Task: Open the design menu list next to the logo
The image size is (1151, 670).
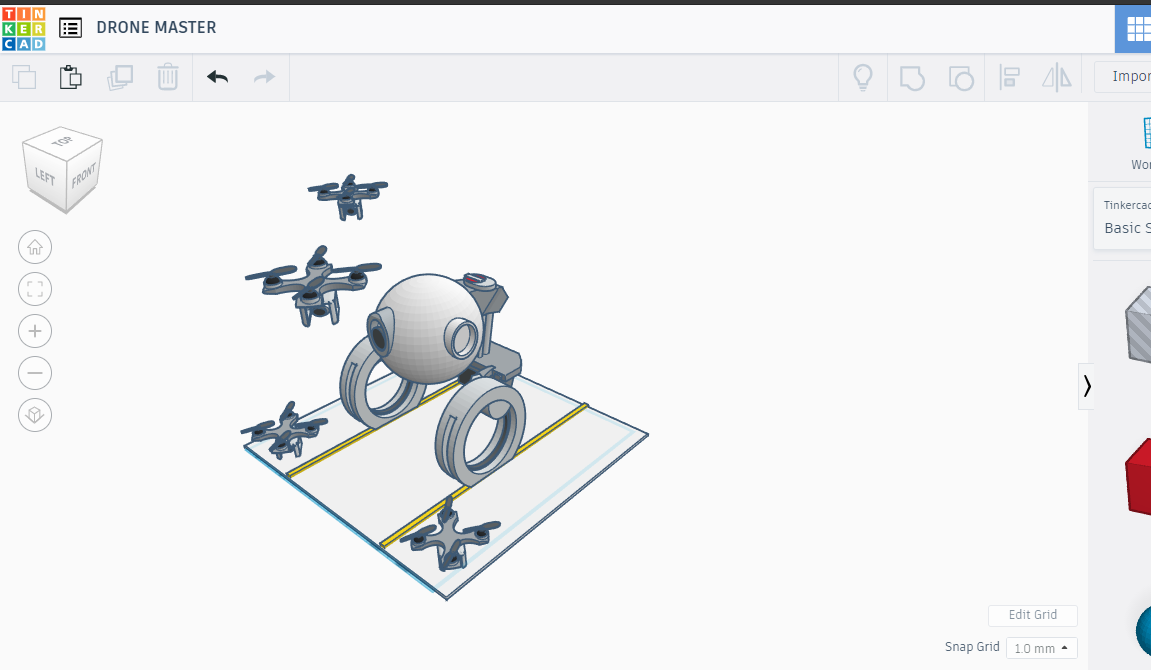Action: [70, 27]
